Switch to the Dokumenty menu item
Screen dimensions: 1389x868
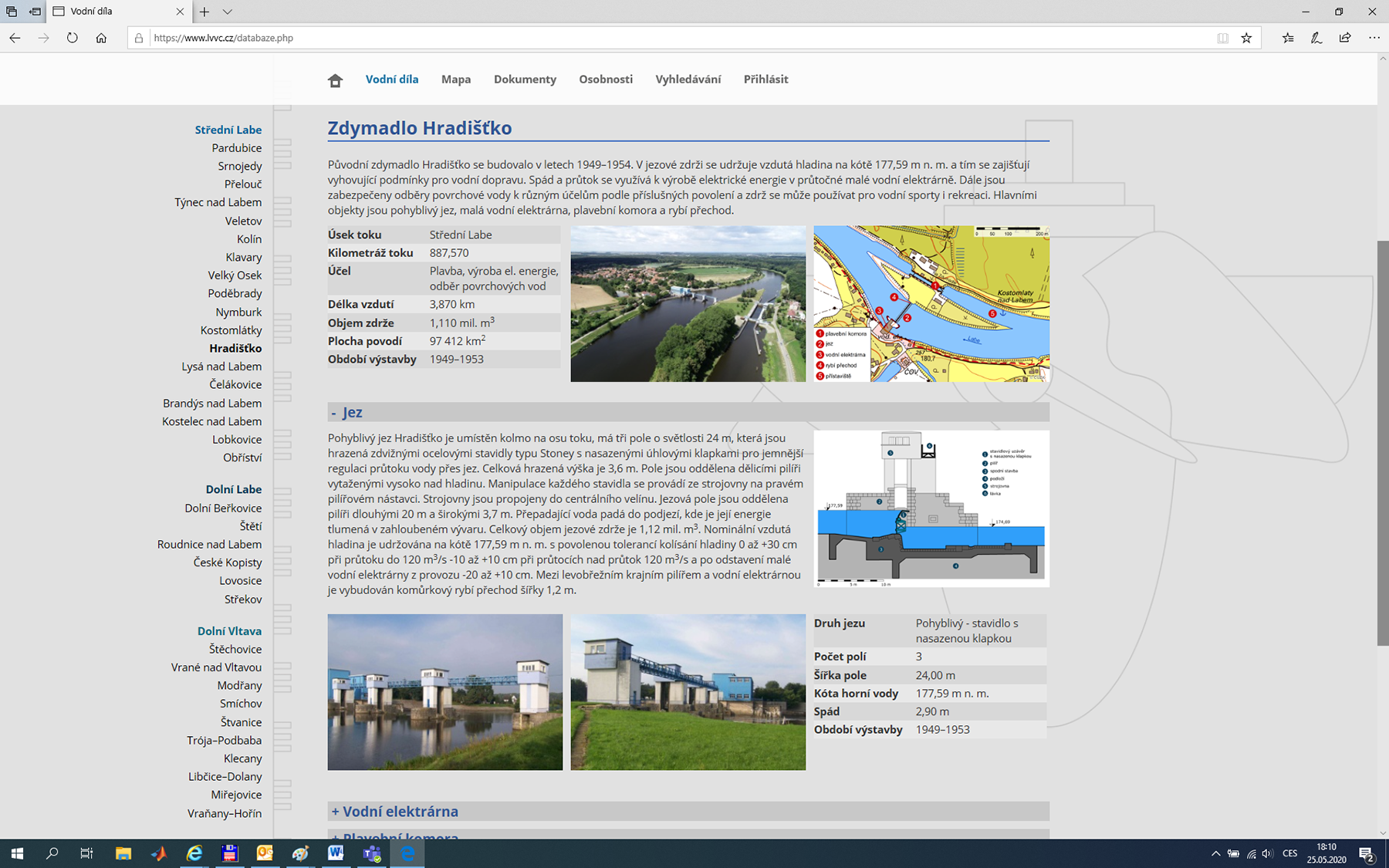pyautogui.click(x=525, y=79)
